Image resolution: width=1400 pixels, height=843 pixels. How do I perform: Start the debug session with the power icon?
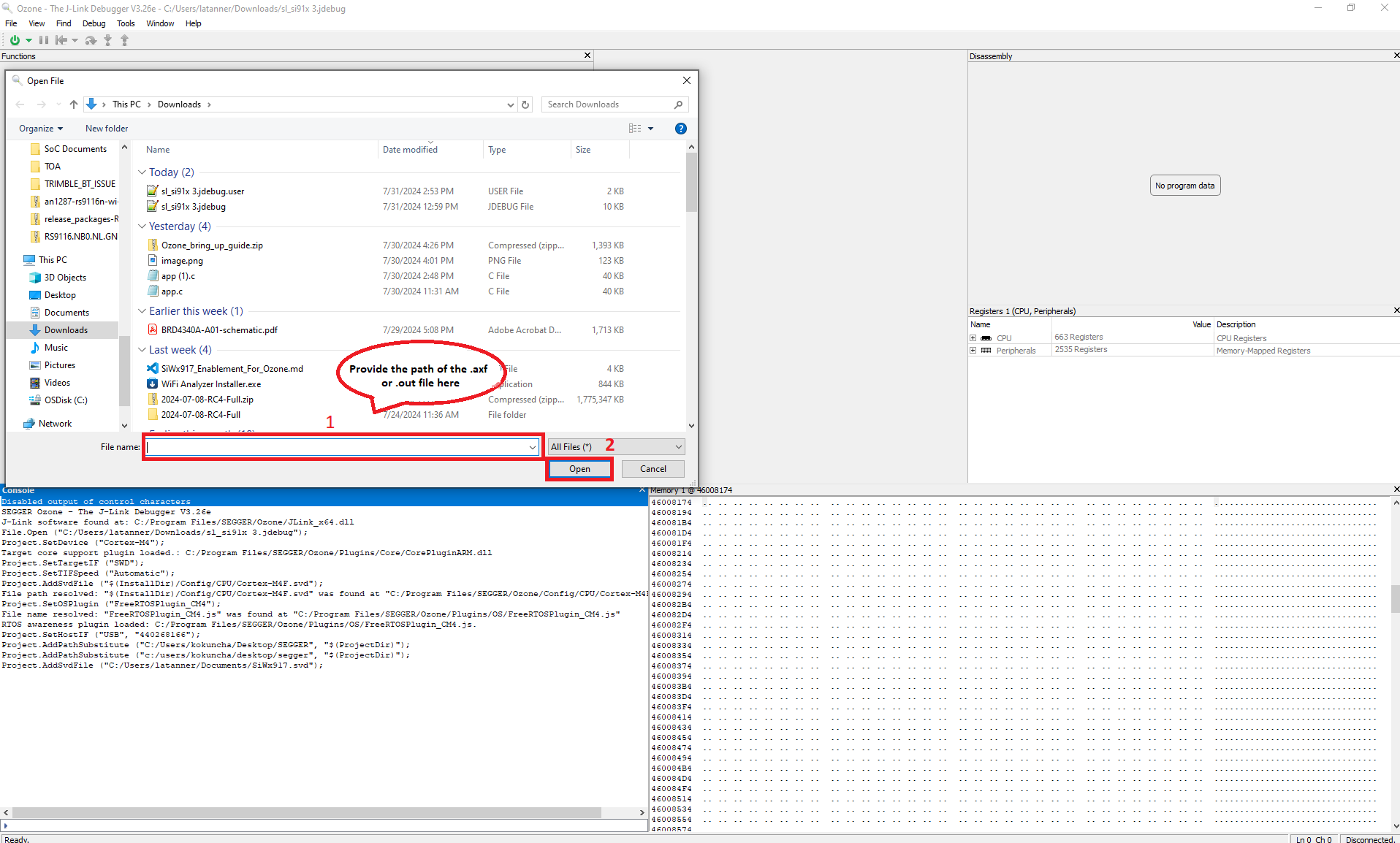[15, 40]
